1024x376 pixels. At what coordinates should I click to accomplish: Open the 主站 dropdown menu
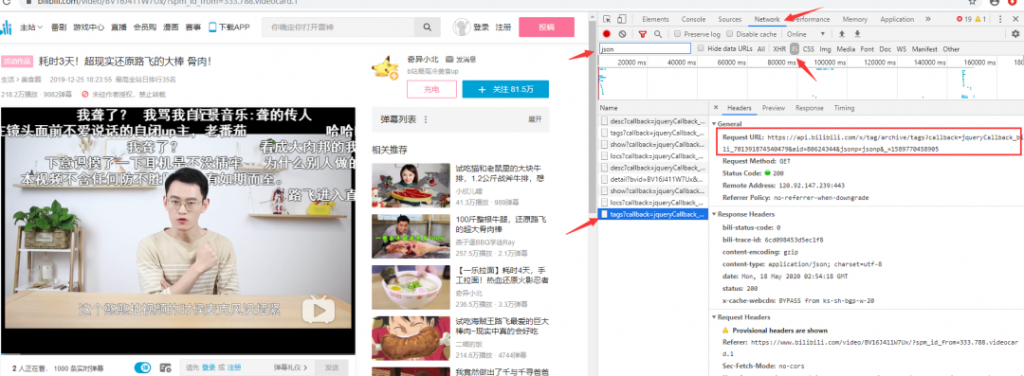click(x=31, y=27)
